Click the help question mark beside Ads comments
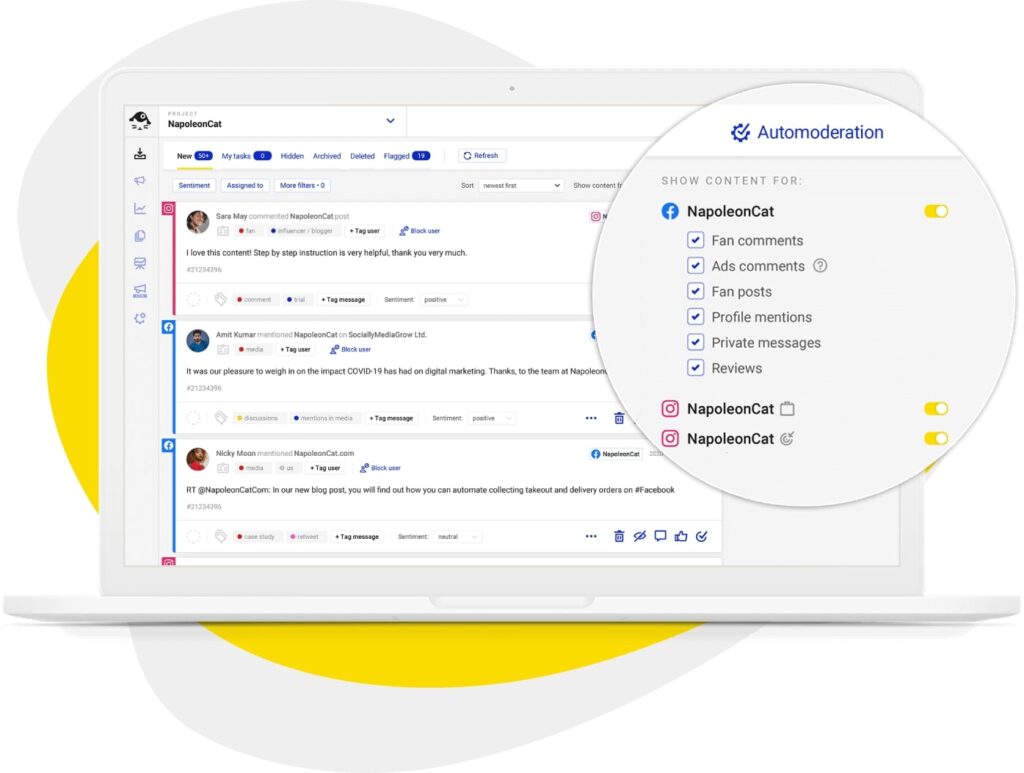 pyautogui.click(x=820, y=266)
